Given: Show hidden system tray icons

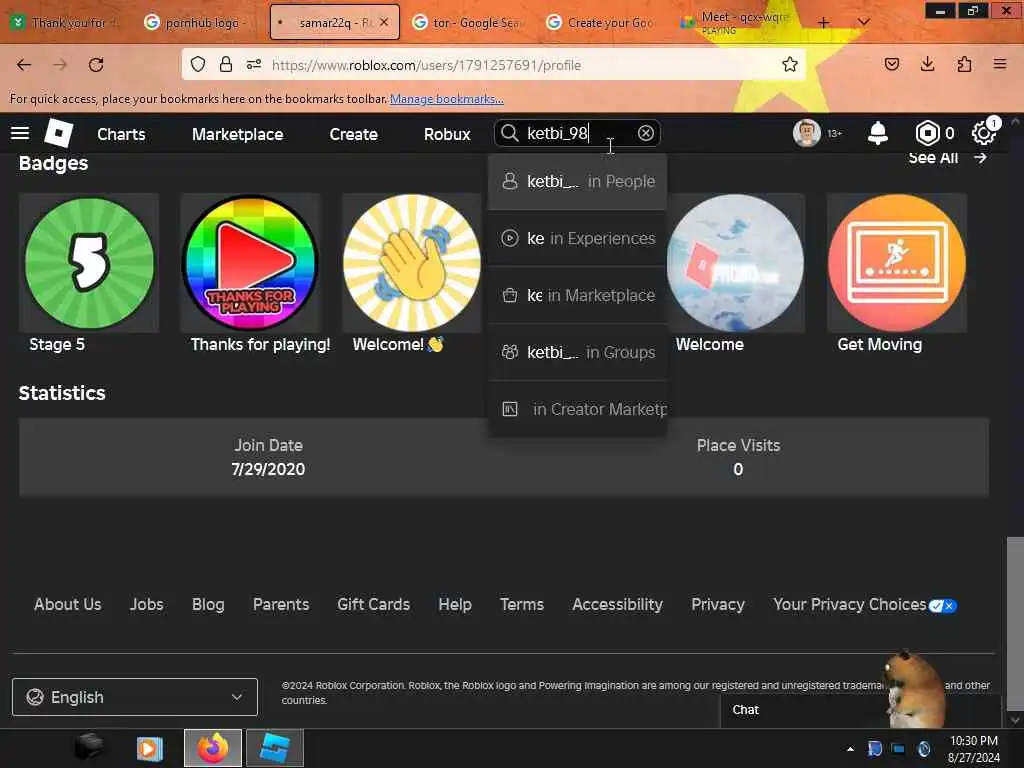Looking at the screenshot, I should 850,749.
